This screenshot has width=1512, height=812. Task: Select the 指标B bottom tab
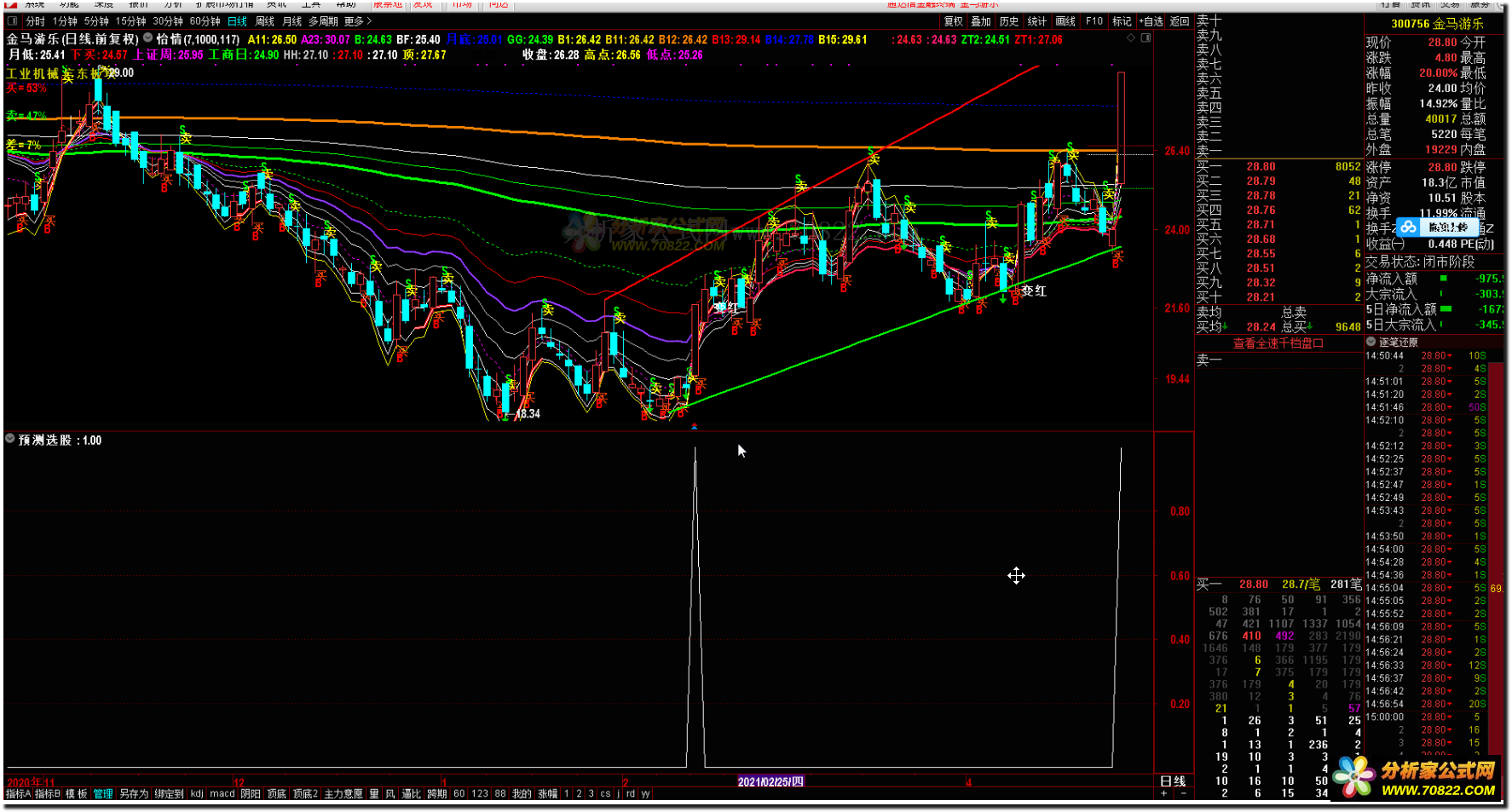coord(48,793)
